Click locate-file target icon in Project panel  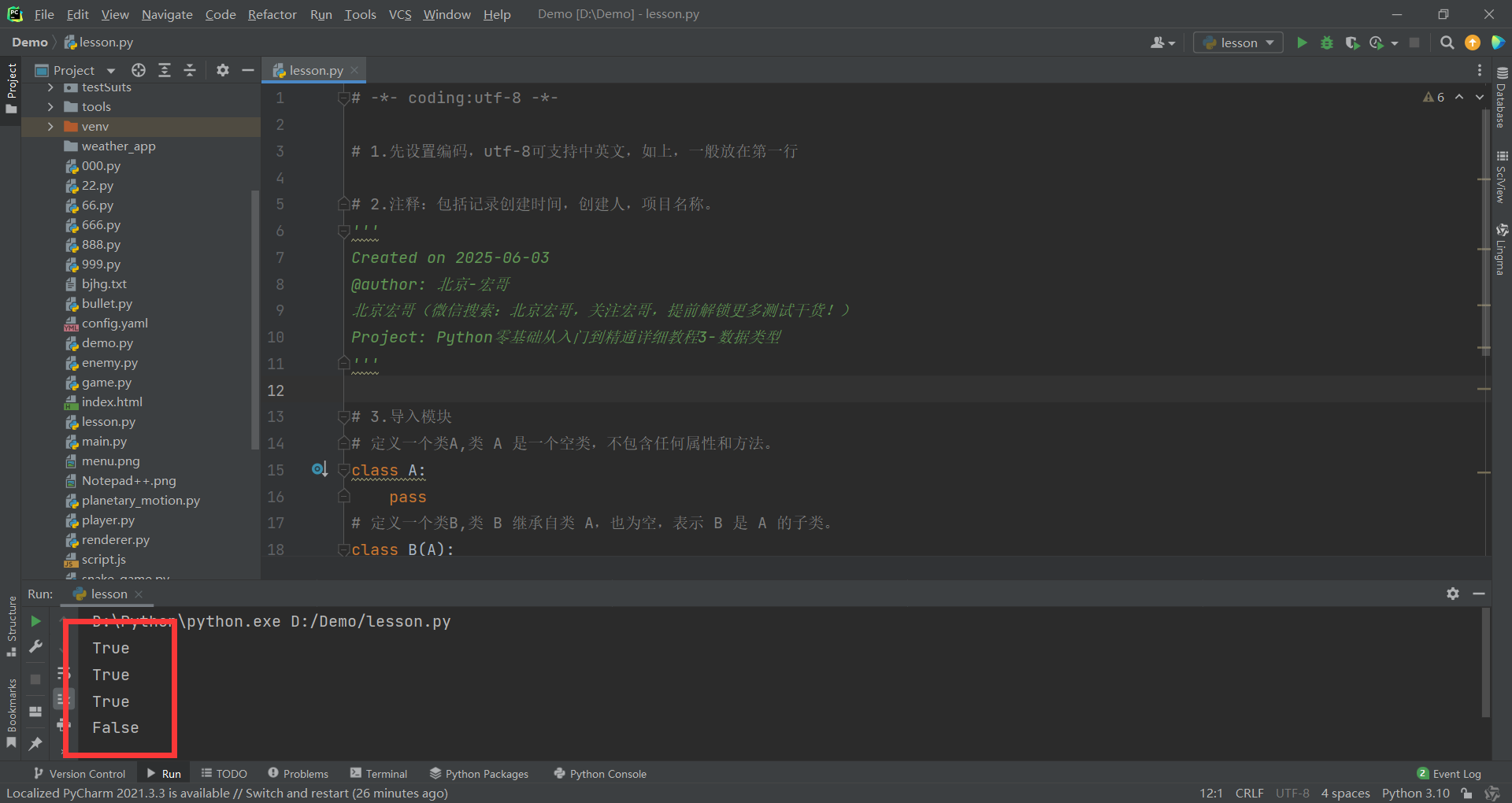click(139, 70)
